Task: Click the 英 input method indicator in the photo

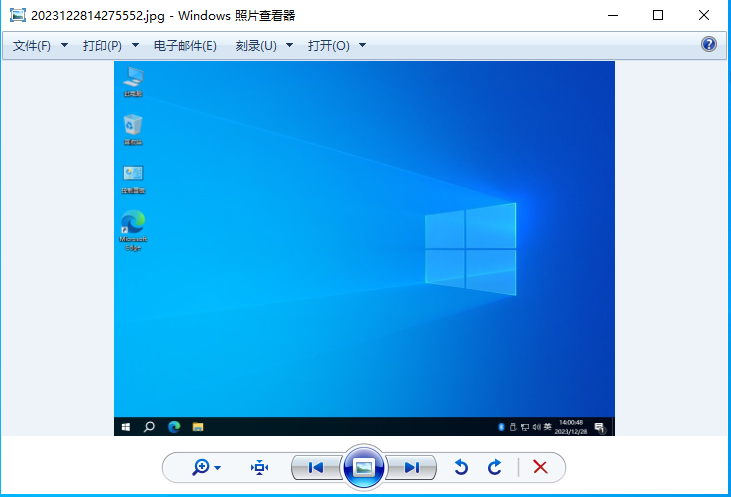Action: click(547, 427)
